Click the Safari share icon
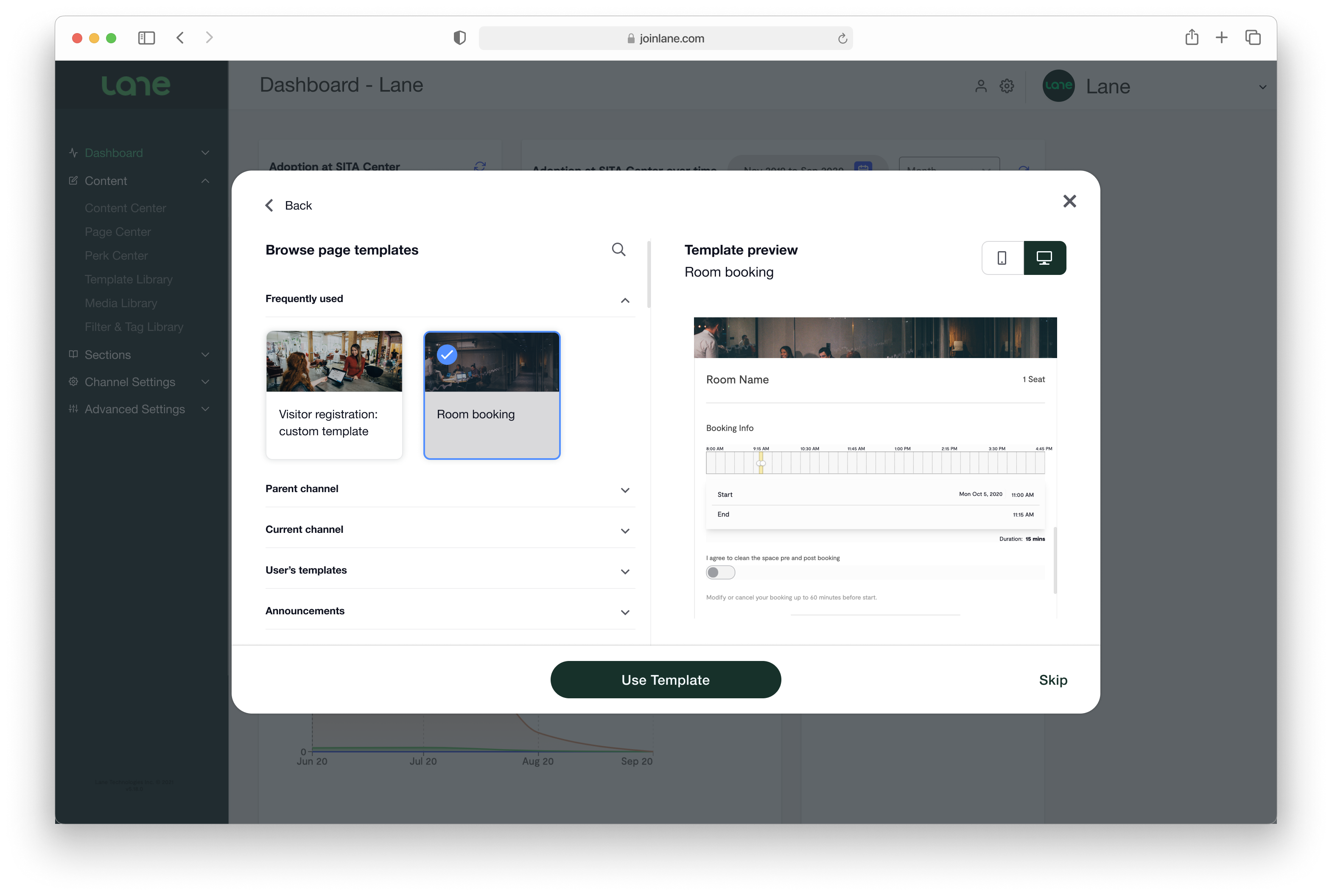 coord(1192,38)
